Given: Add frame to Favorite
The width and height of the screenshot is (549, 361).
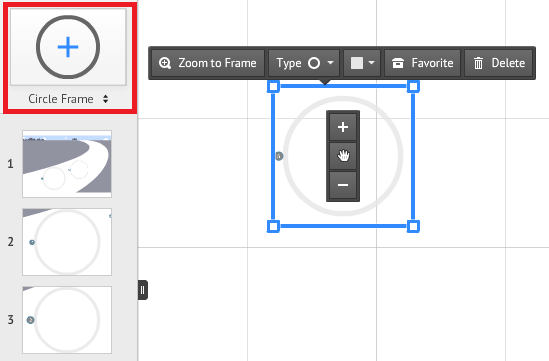Looking at the screenshot, I should tap(423, 63).
